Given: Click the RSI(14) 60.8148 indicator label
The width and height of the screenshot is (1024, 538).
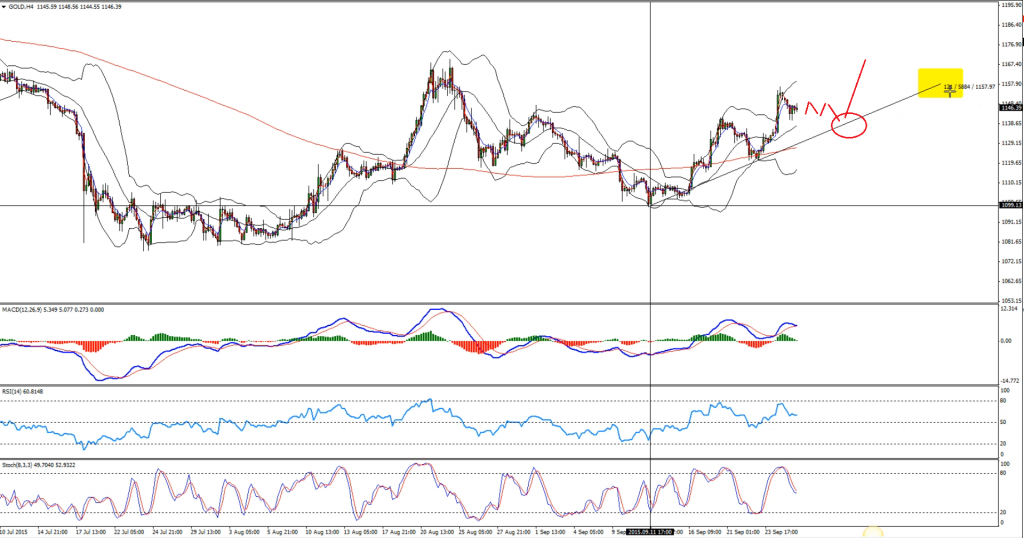Looking at the screenshot, I should coord(23,392).
